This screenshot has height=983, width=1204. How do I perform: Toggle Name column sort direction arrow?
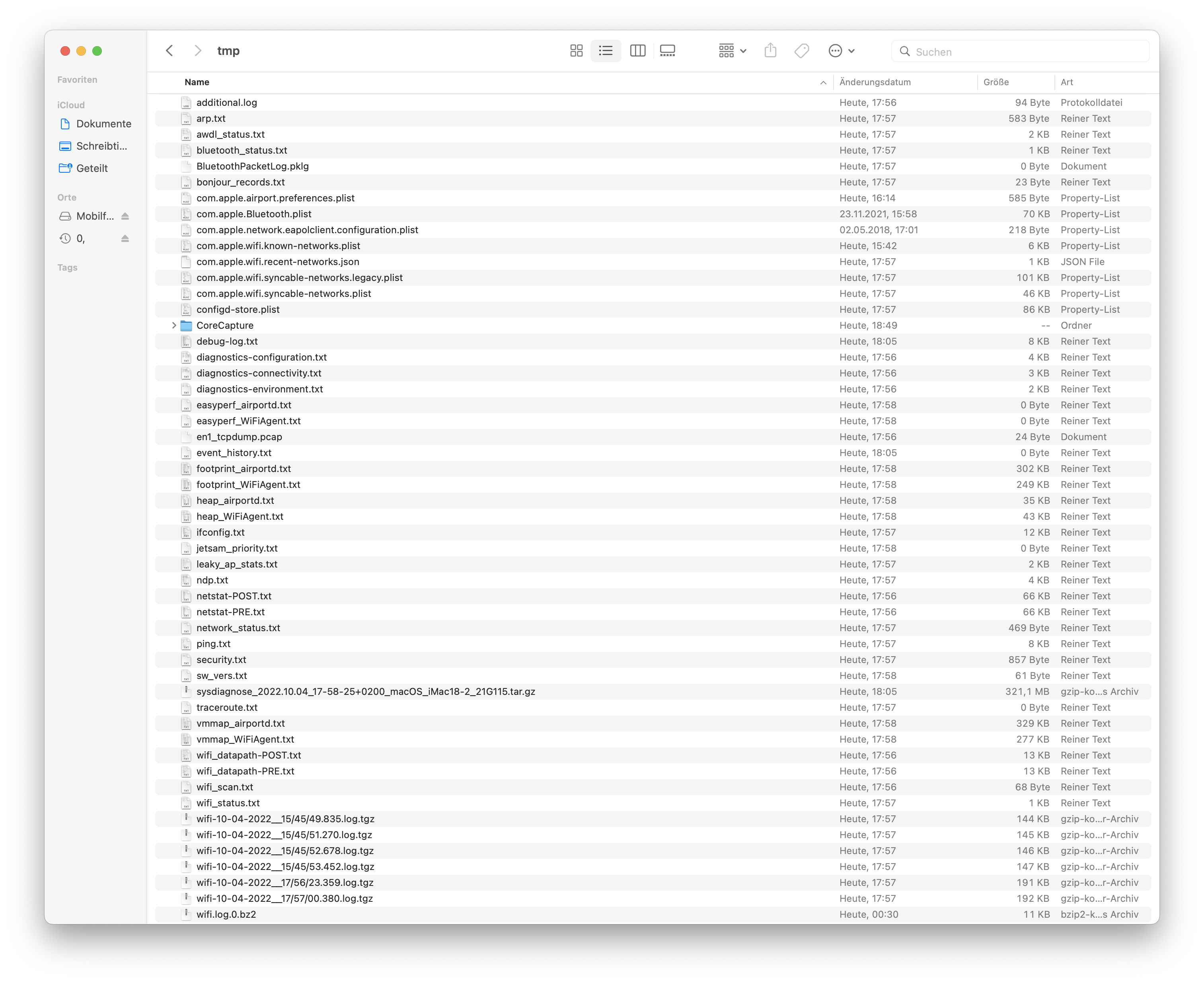(822, 83)
